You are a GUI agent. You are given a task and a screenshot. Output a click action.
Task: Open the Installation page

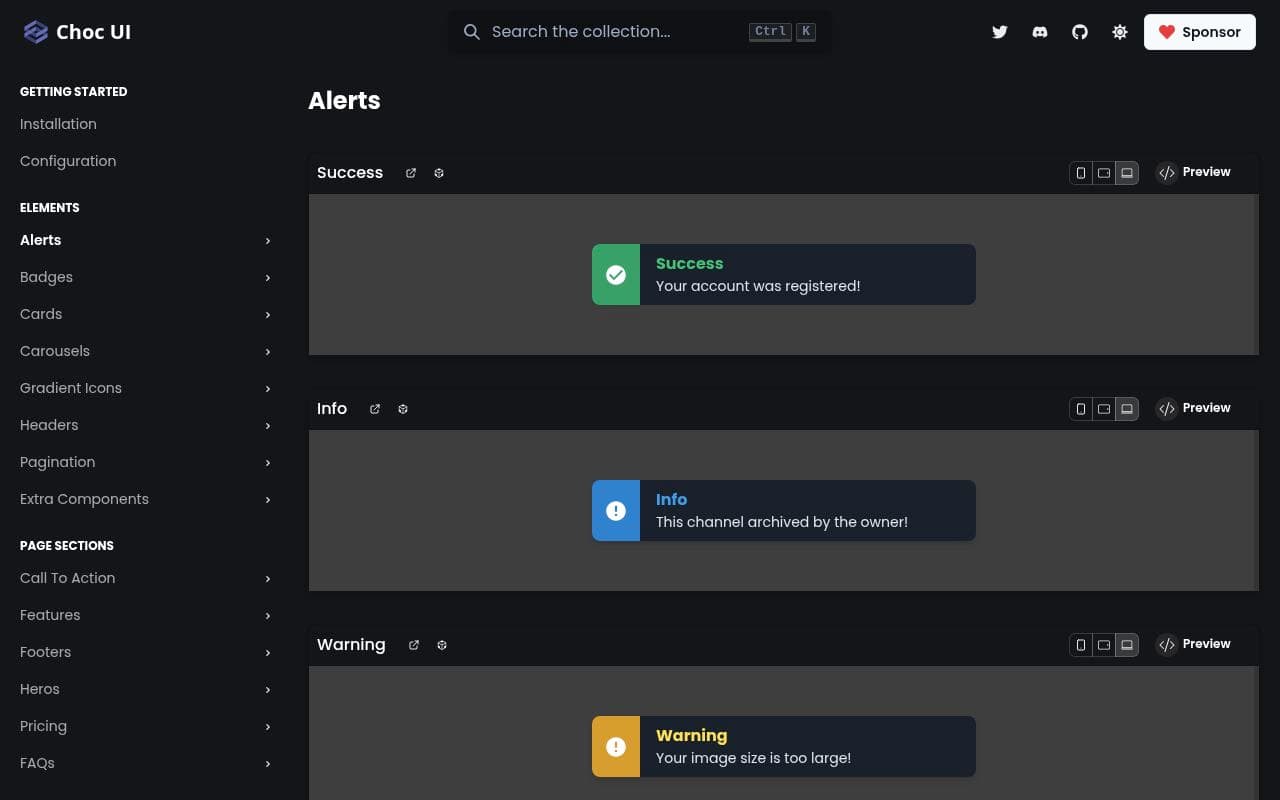pos(58,124)
